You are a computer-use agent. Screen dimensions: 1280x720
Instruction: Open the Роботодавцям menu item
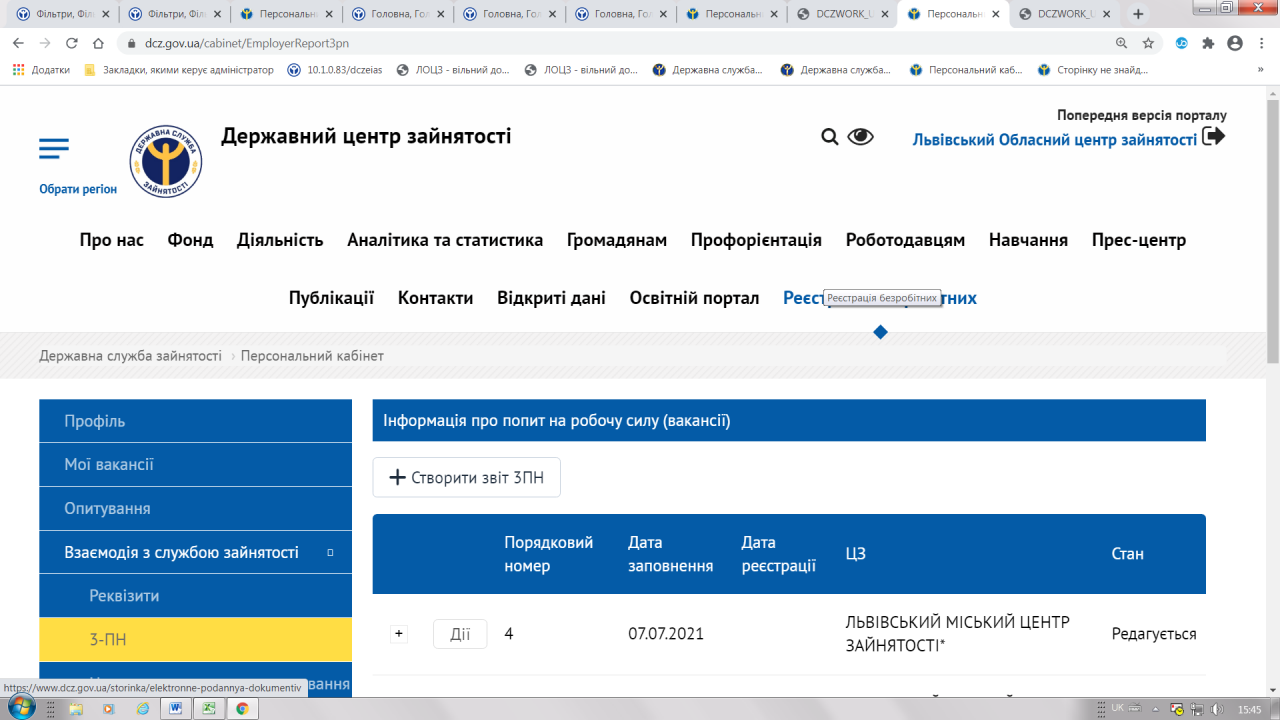(905, 240)
